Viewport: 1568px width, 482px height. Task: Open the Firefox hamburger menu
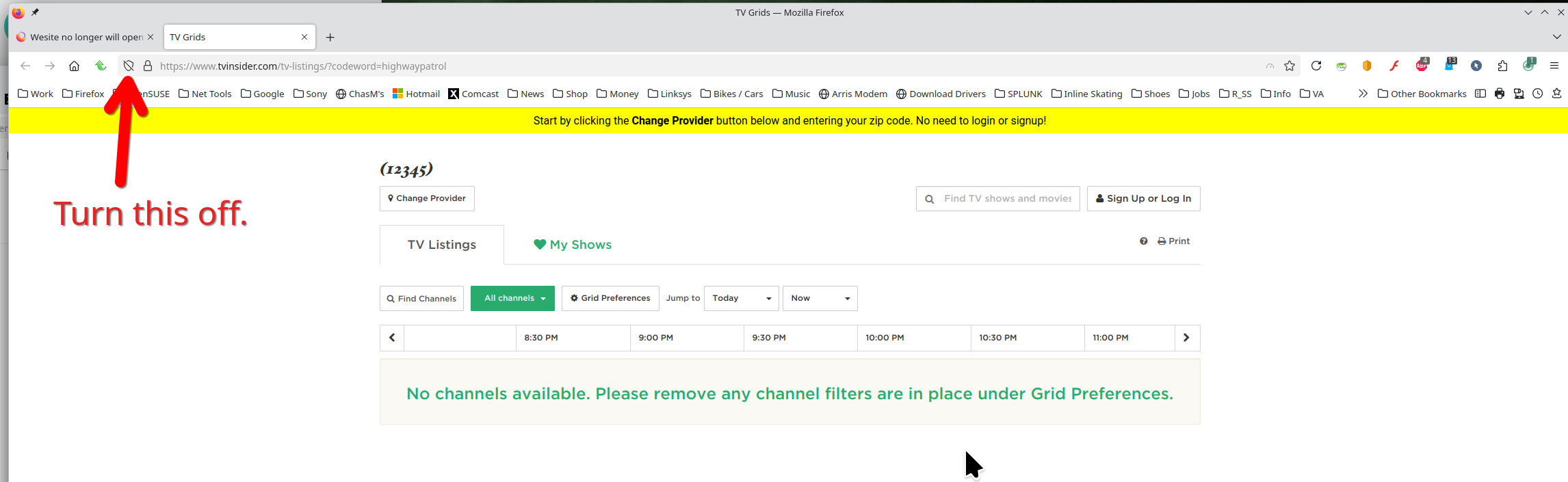click(1554, 66)
